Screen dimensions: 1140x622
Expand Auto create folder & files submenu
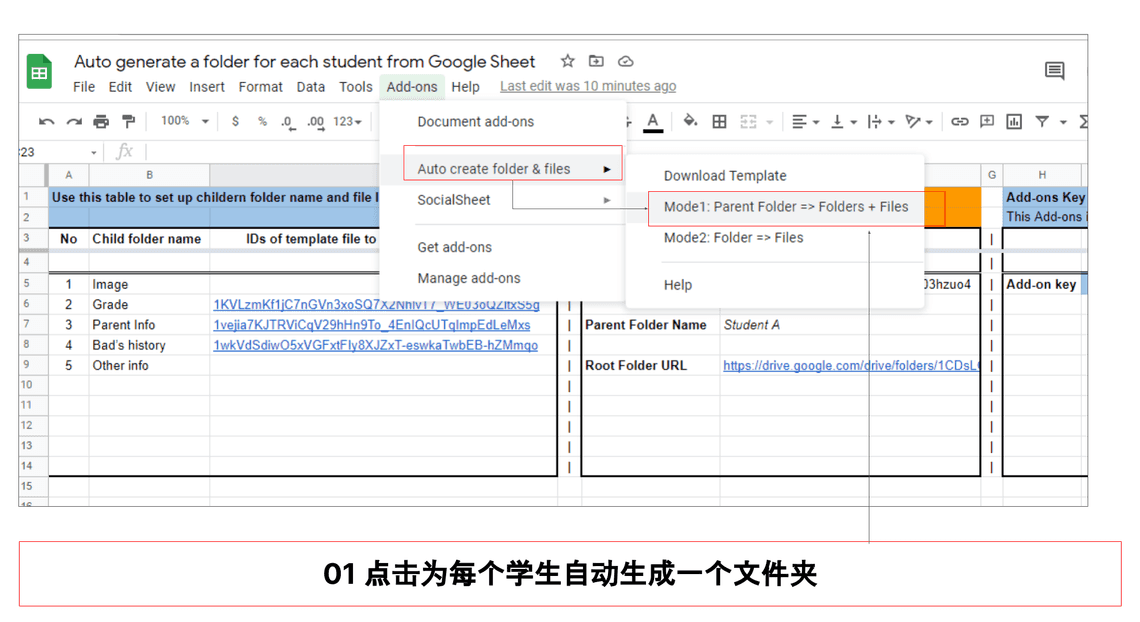(512, 169)
